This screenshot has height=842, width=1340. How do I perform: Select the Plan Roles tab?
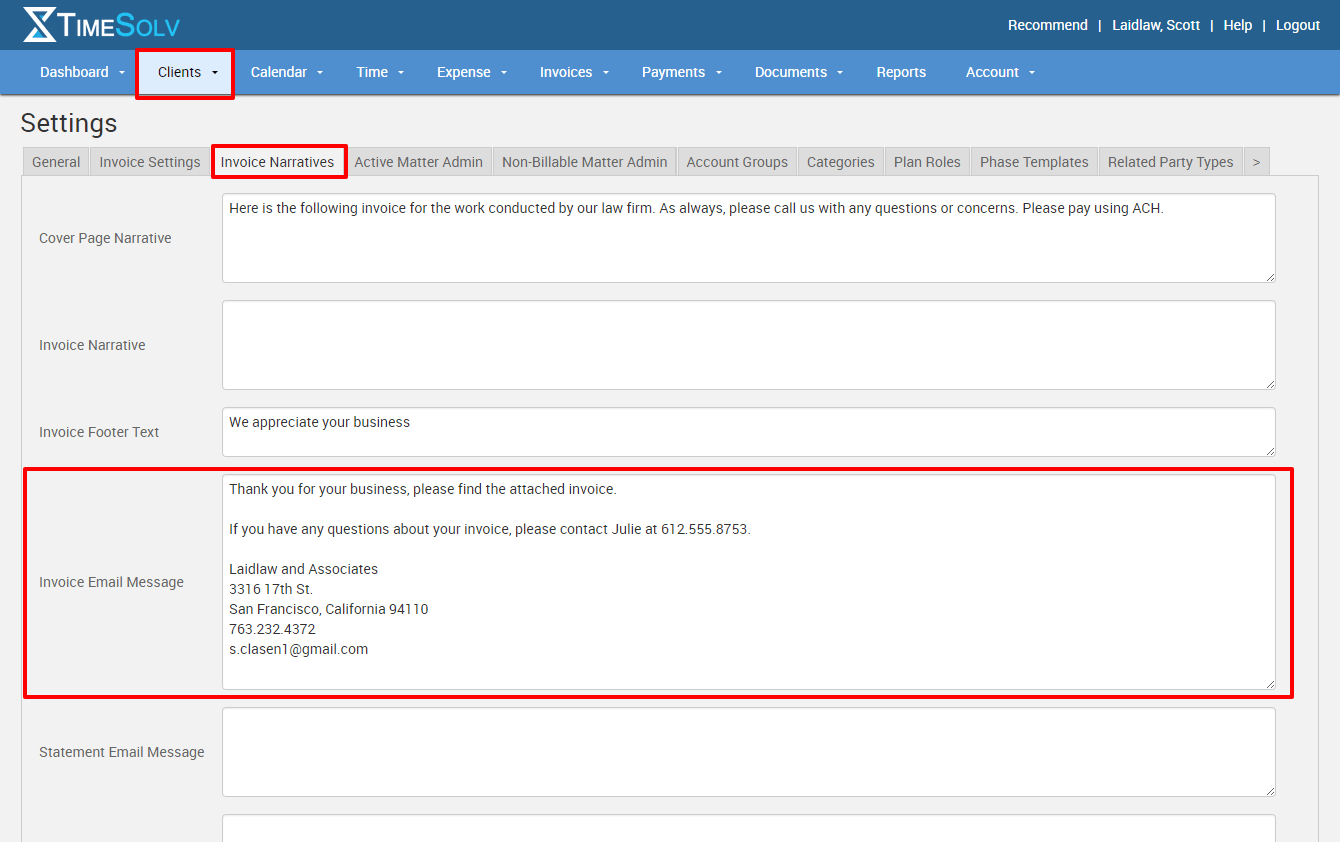point(926,161)
